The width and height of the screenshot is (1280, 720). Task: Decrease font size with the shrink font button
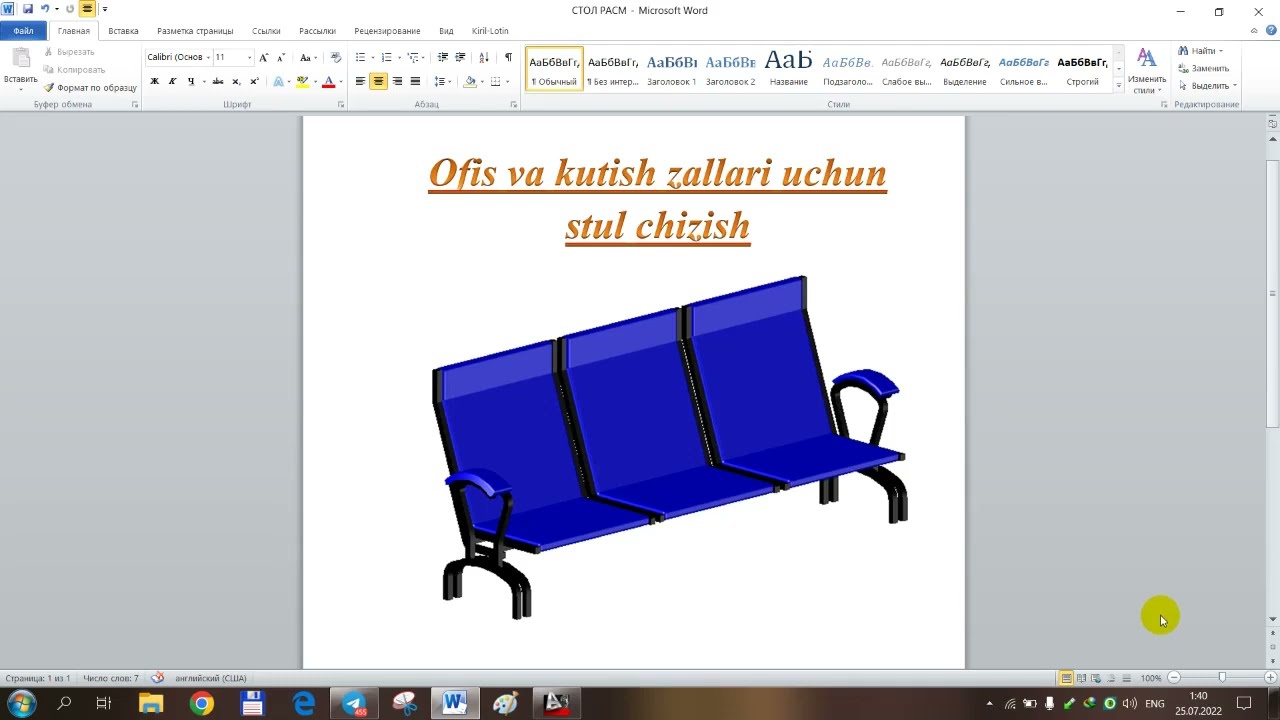[281, 58]
